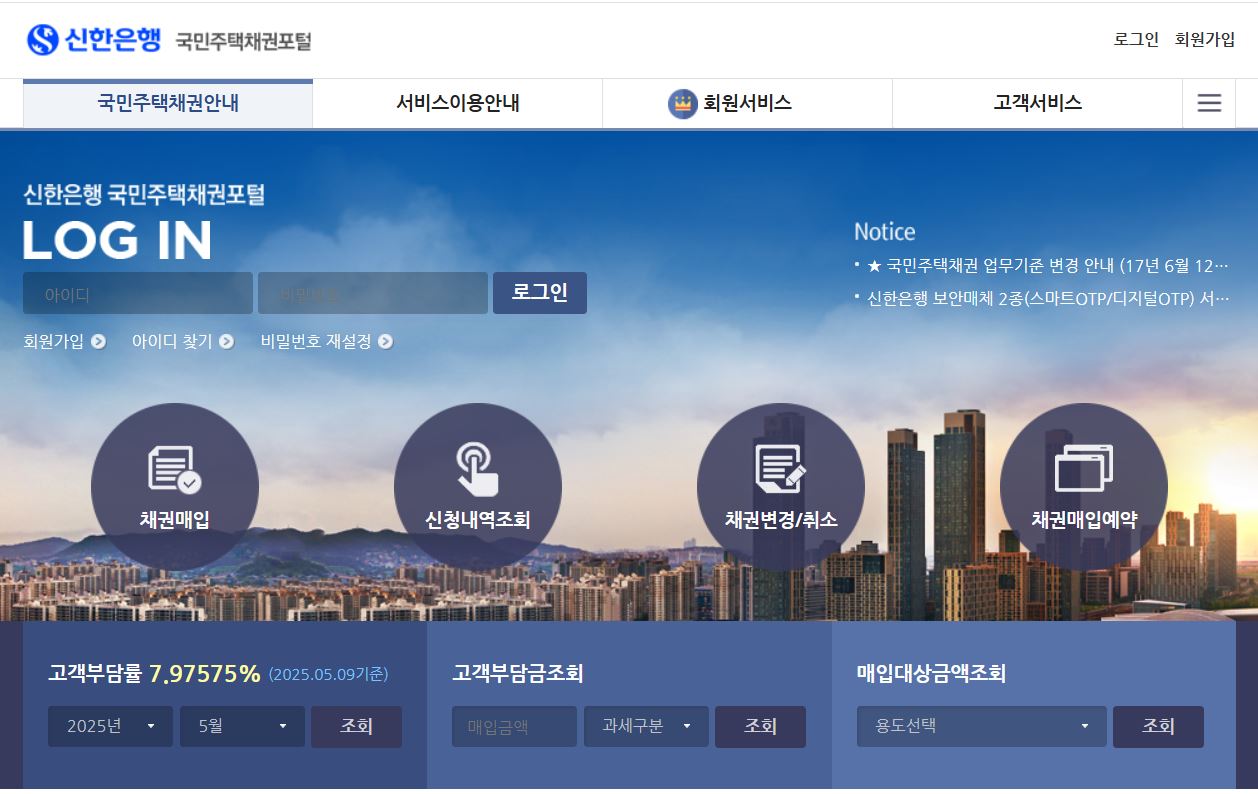Click the arrow icon beside 비밀번호 재설정
The width and height of the screenshot is (1258, 794).
[382, 341]
